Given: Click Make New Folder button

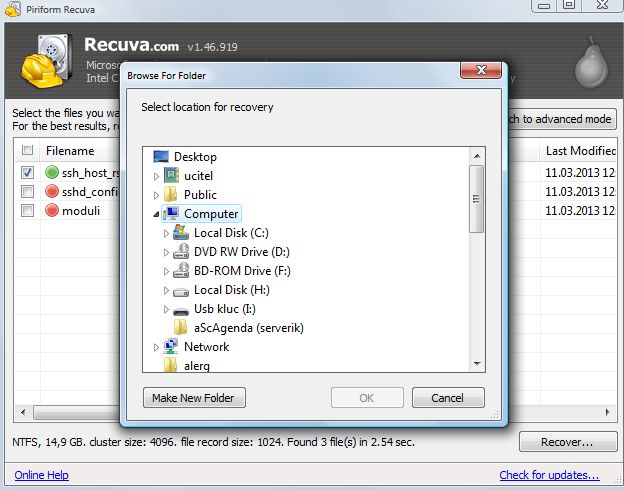Looking at the screenshot, I should [x=194, y=398].
